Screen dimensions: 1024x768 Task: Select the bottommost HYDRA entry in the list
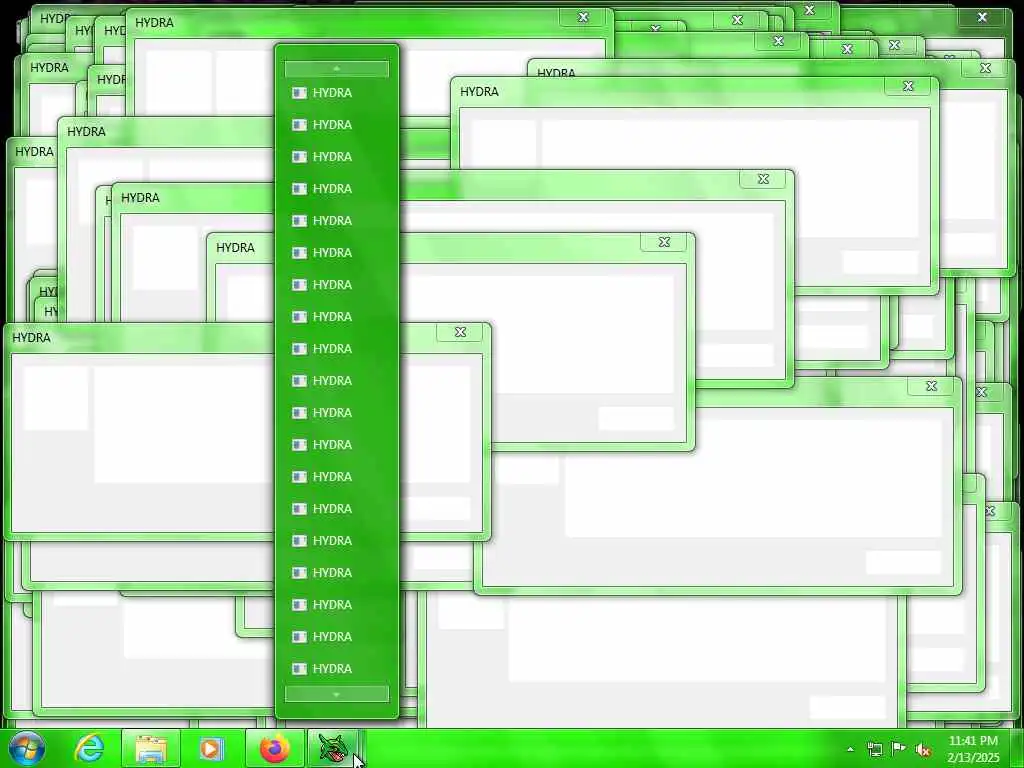coord(337,669)
